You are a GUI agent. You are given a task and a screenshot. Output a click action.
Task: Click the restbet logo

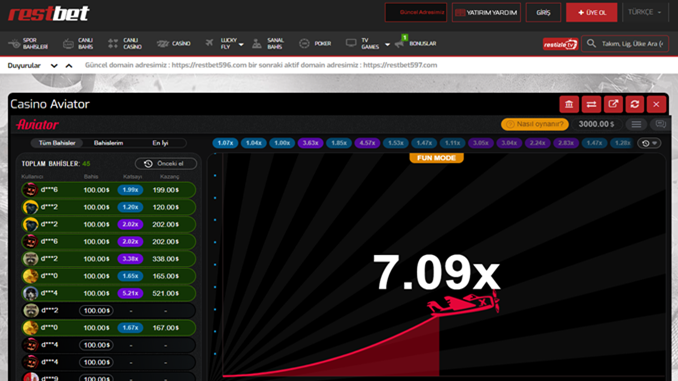point(48,13)
